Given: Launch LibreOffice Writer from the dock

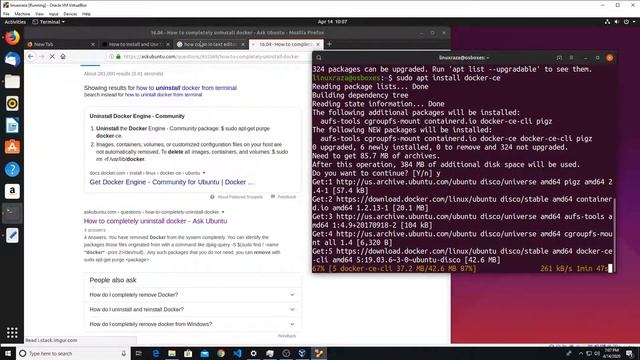Looking at the screenshot, I should click(x=12, y=125).
